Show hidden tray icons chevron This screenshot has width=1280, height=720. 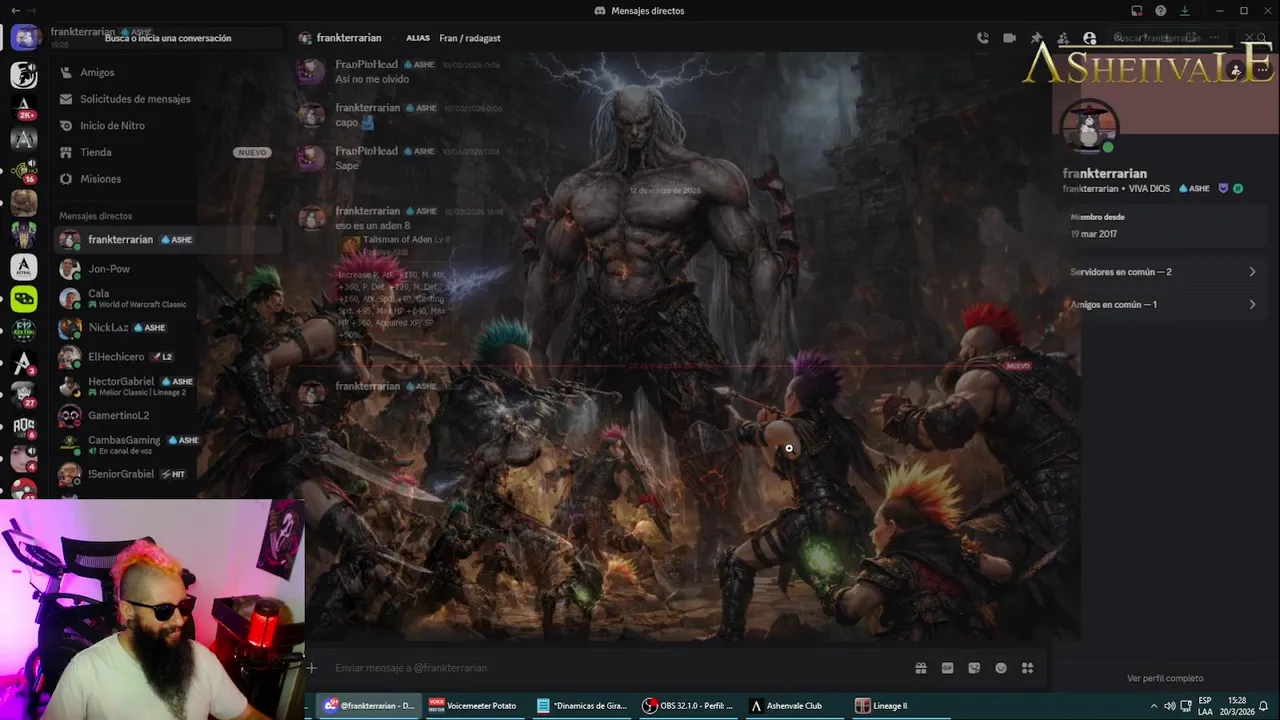1155,706
